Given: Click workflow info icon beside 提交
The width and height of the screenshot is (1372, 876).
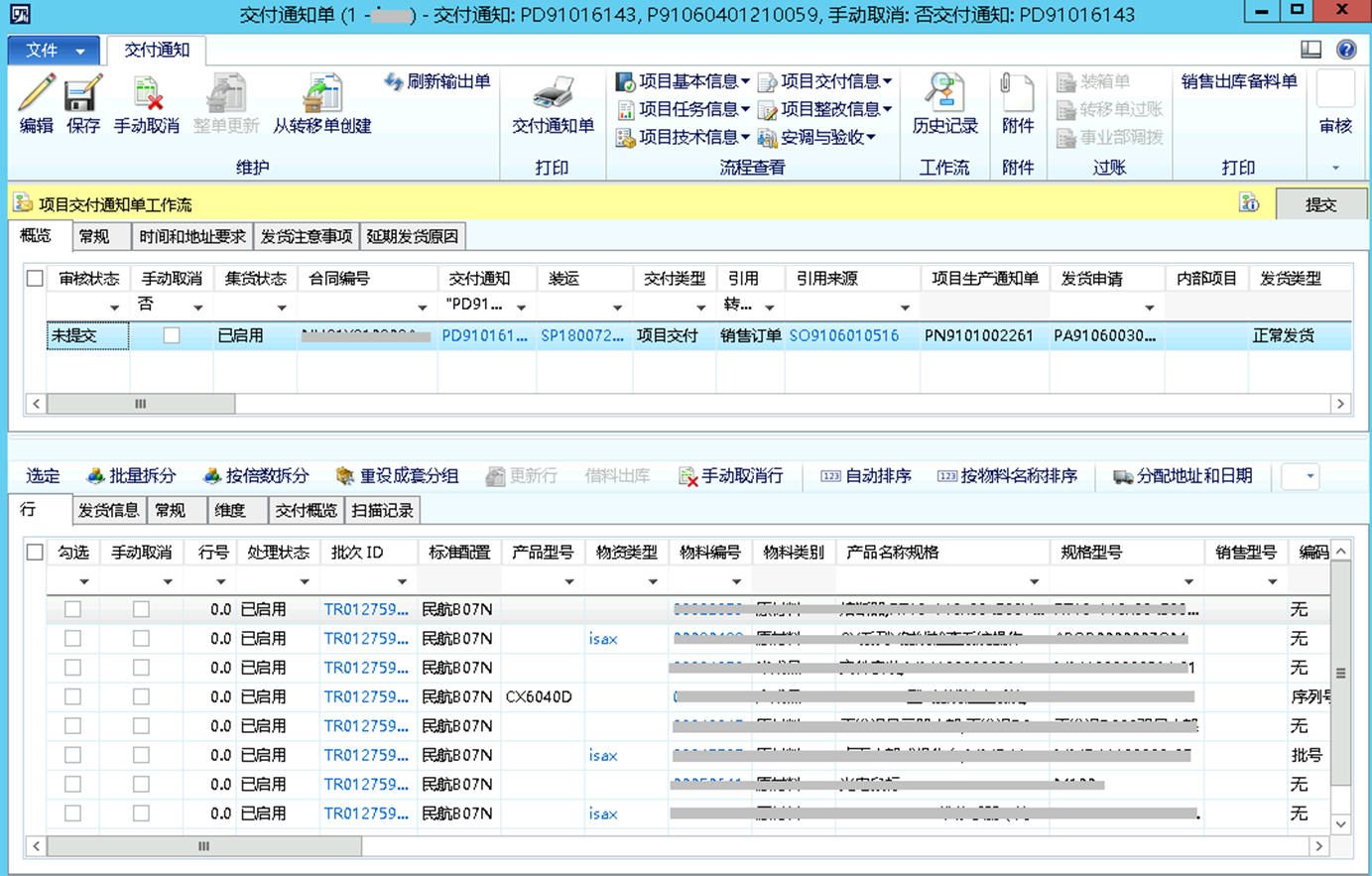Looking at the screenshot, I should (x=1249, y=203).
